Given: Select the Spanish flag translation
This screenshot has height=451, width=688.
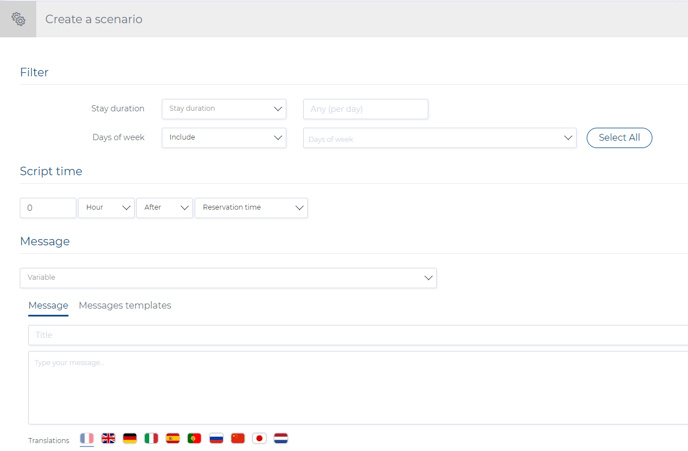Looking at the screenshot, I should click(173, 438).
